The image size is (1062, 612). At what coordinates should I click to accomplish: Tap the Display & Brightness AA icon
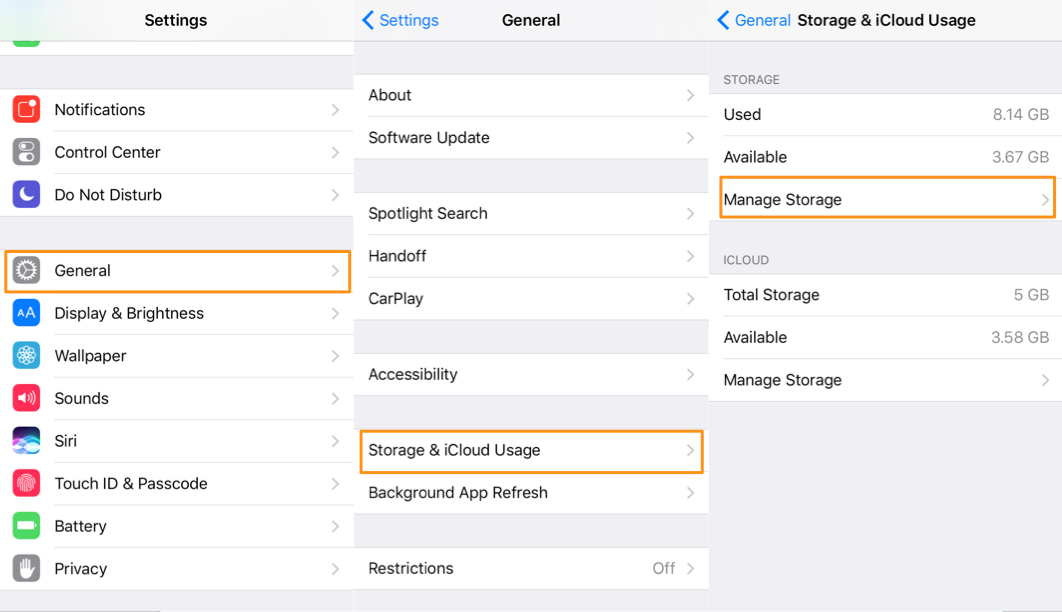pyautogui.click(x=26, y=313)
